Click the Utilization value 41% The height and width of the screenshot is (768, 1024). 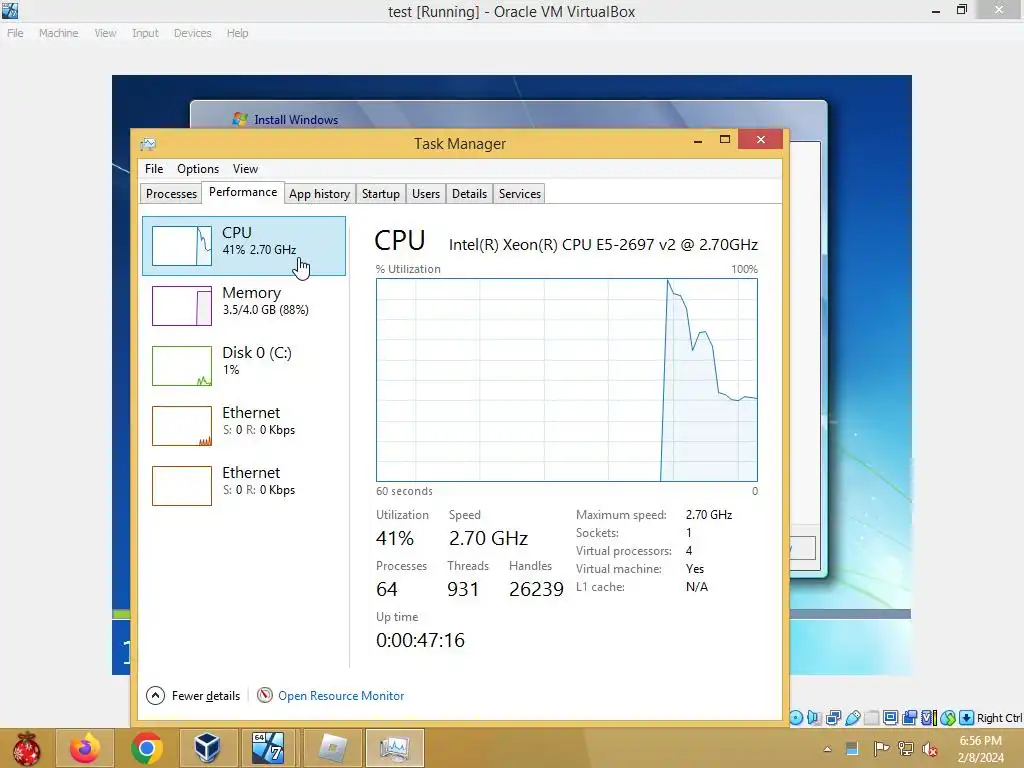tap(394, 538)
